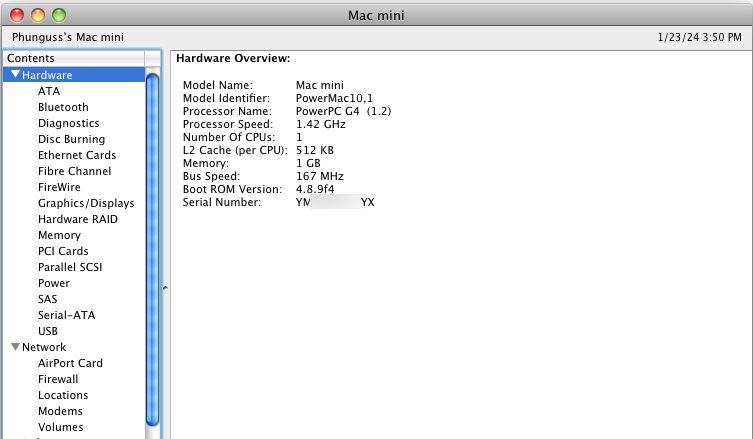Select the Hardware category row

point(74,75)
